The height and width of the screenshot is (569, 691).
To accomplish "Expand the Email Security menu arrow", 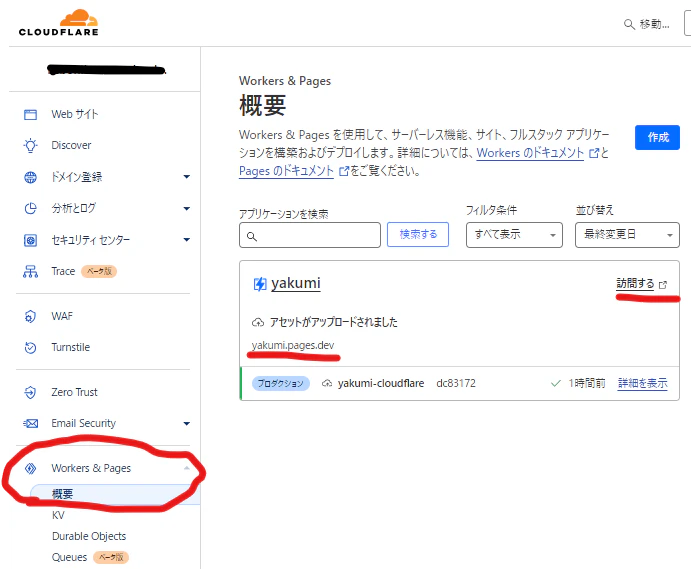I will pyautogui.click(x=186, y=424).
